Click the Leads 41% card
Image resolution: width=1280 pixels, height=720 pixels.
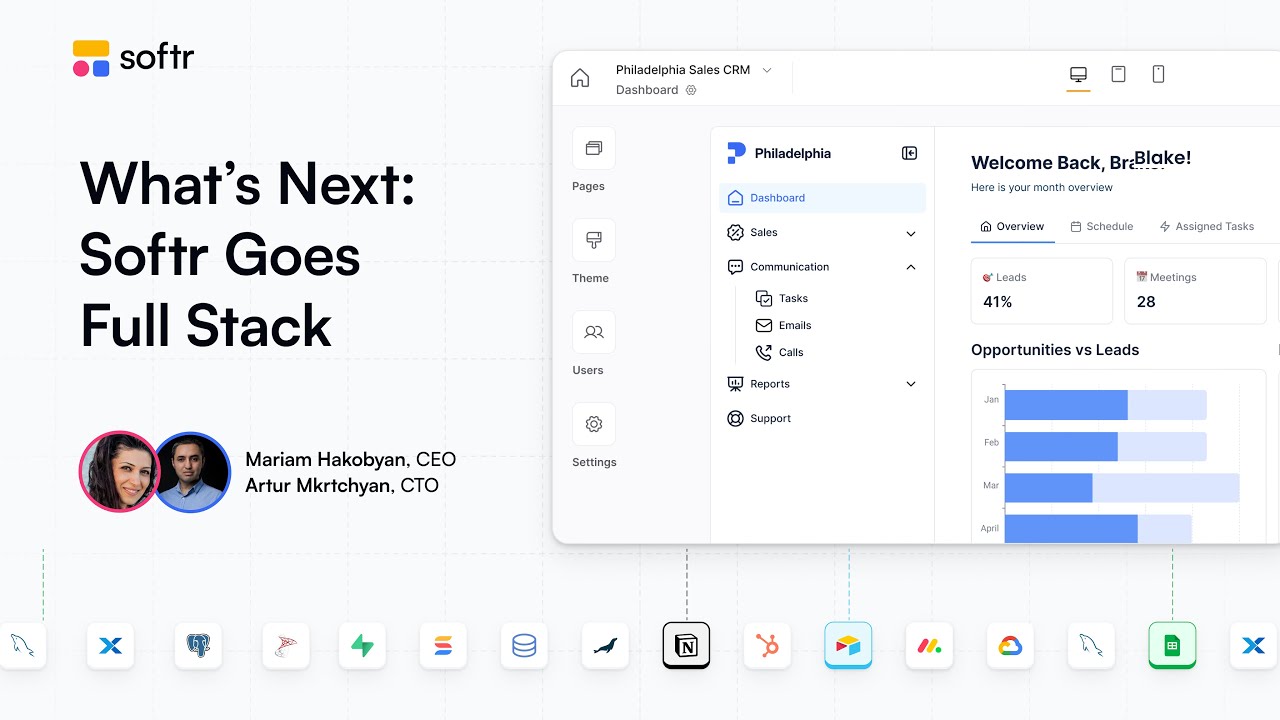coord(1041,291)
